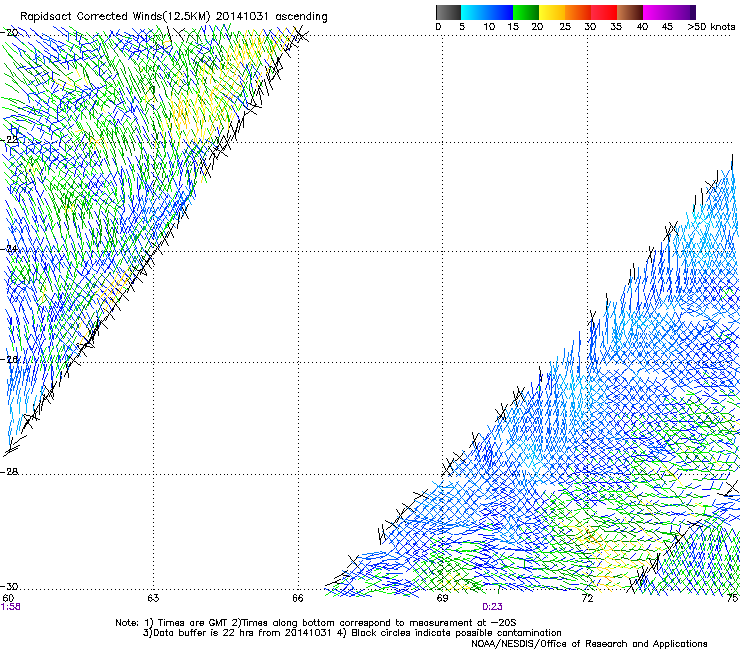Click the '25' legend scale label

pos(565,27)
